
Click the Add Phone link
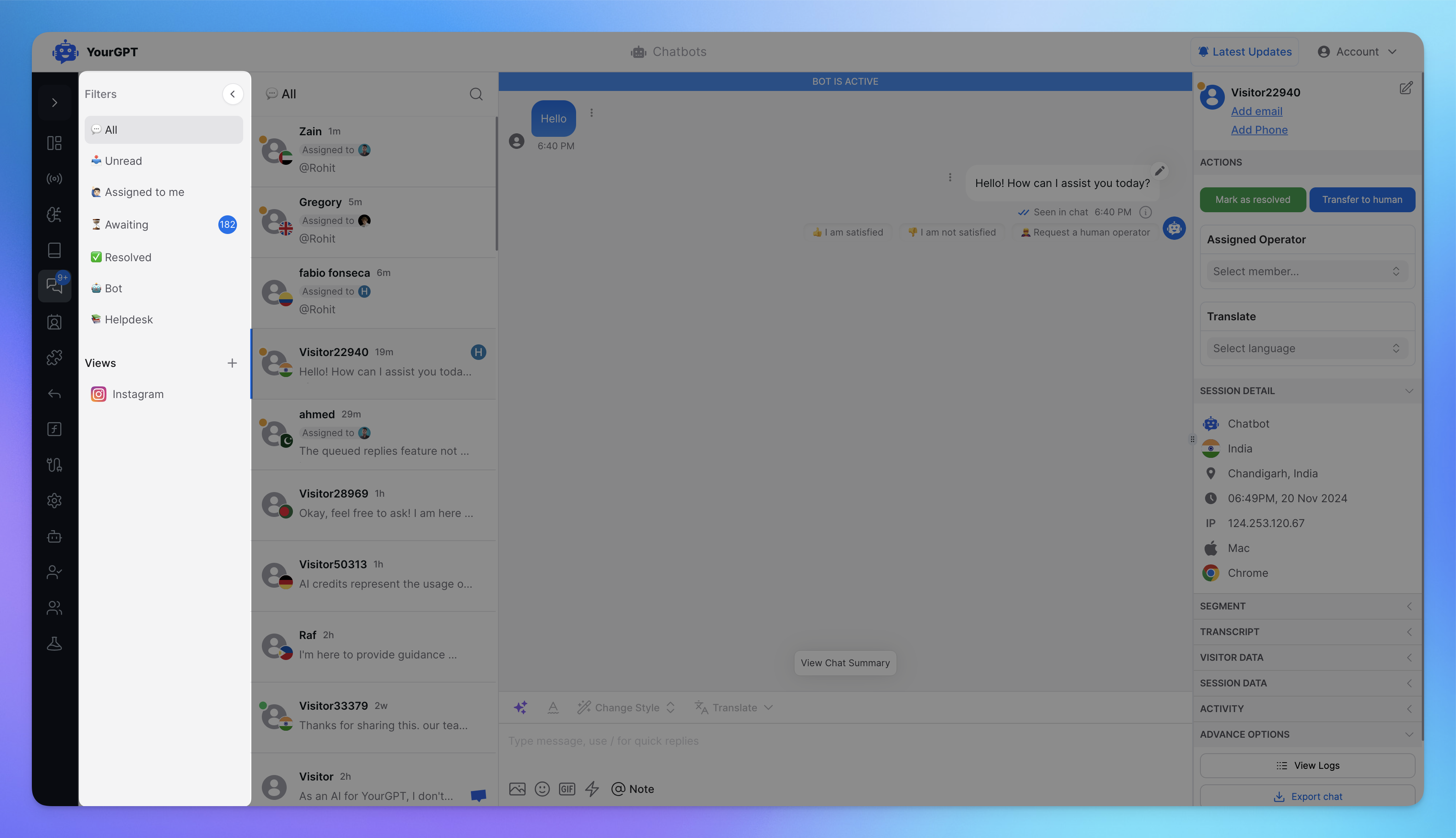(1259, 130)
